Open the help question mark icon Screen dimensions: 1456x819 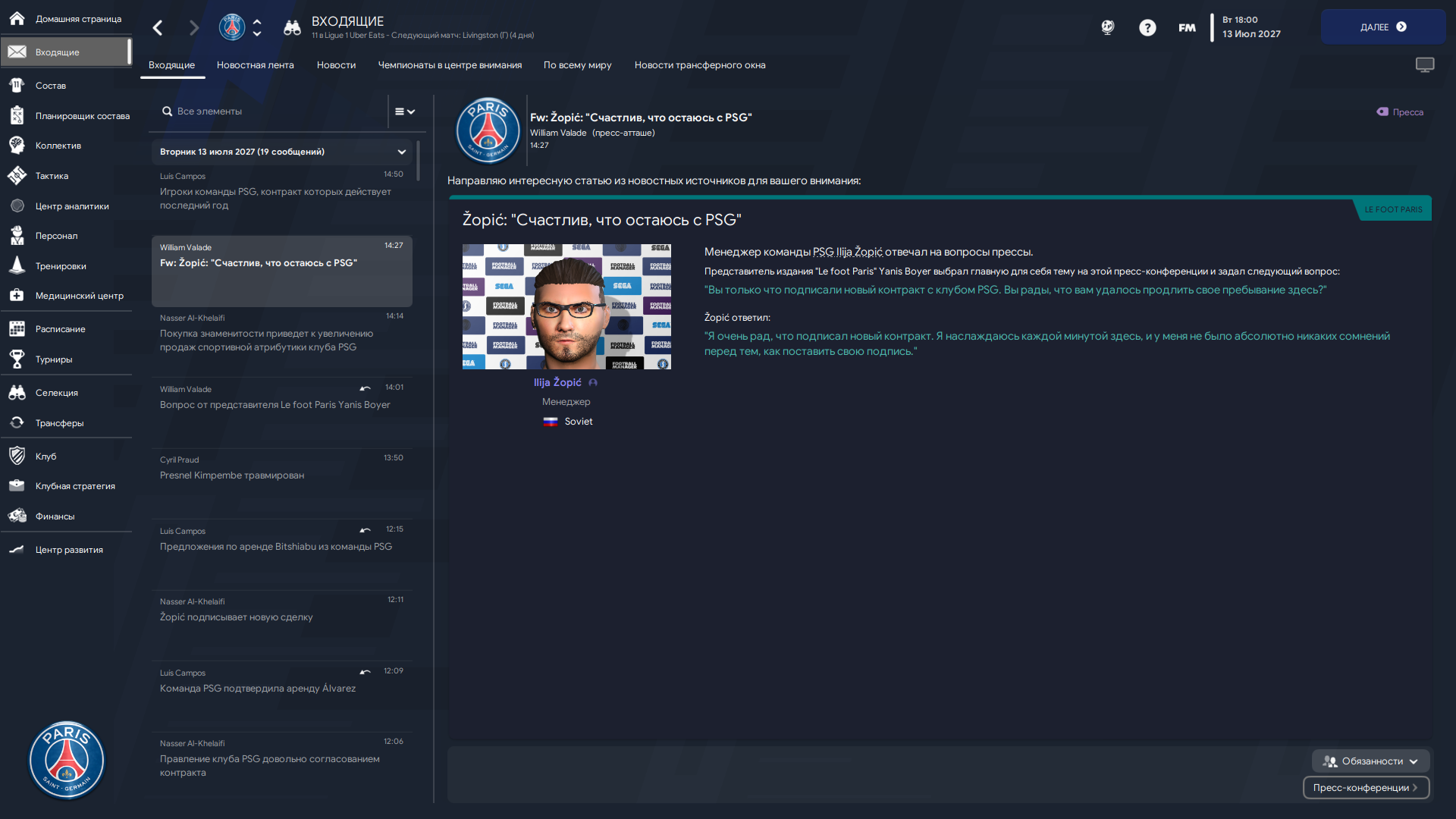(x=1147, y=28)
